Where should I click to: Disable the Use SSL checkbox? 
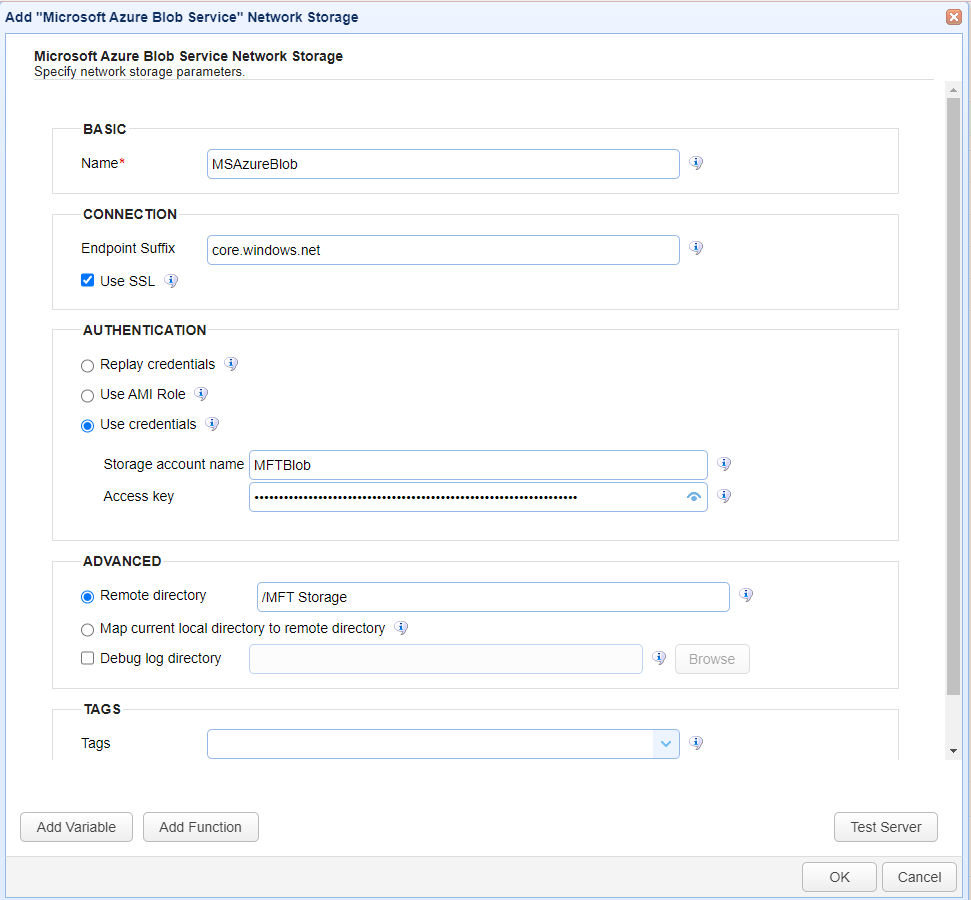coord(87,281)
